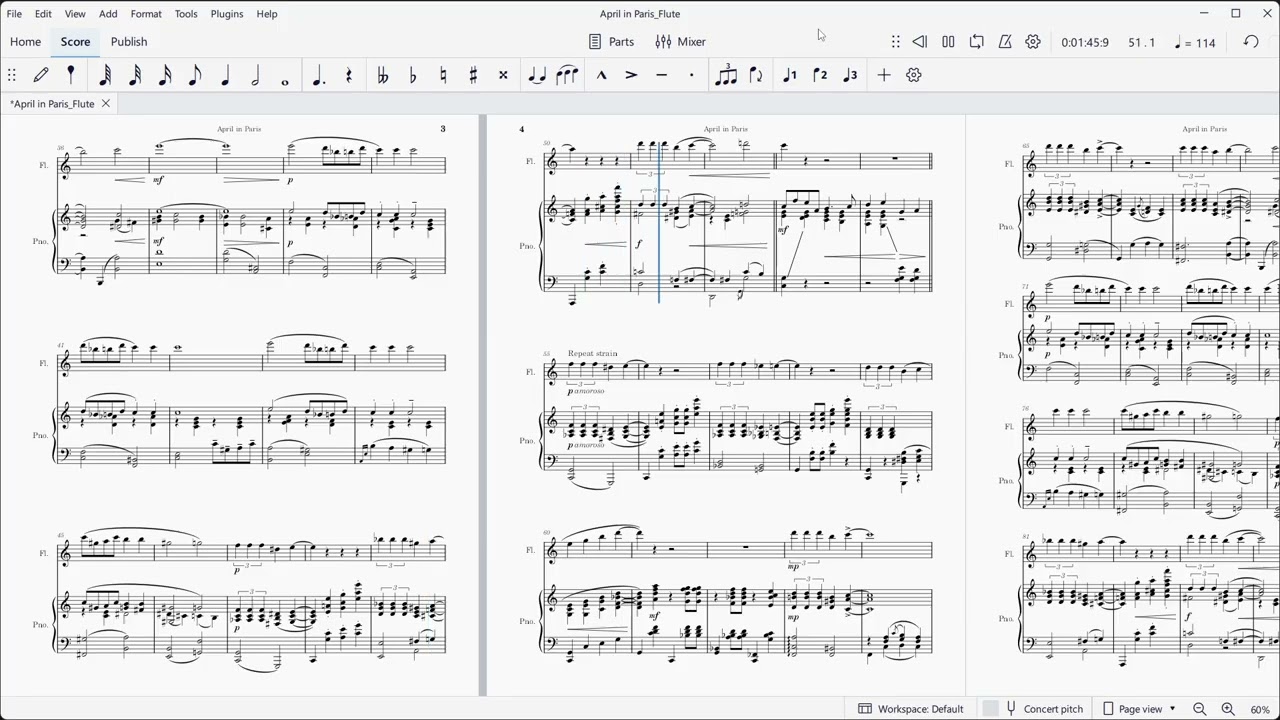Customize the note input toolbar gear
The height and width of the screenshot is (720, 1280).
tap(914, 75)
